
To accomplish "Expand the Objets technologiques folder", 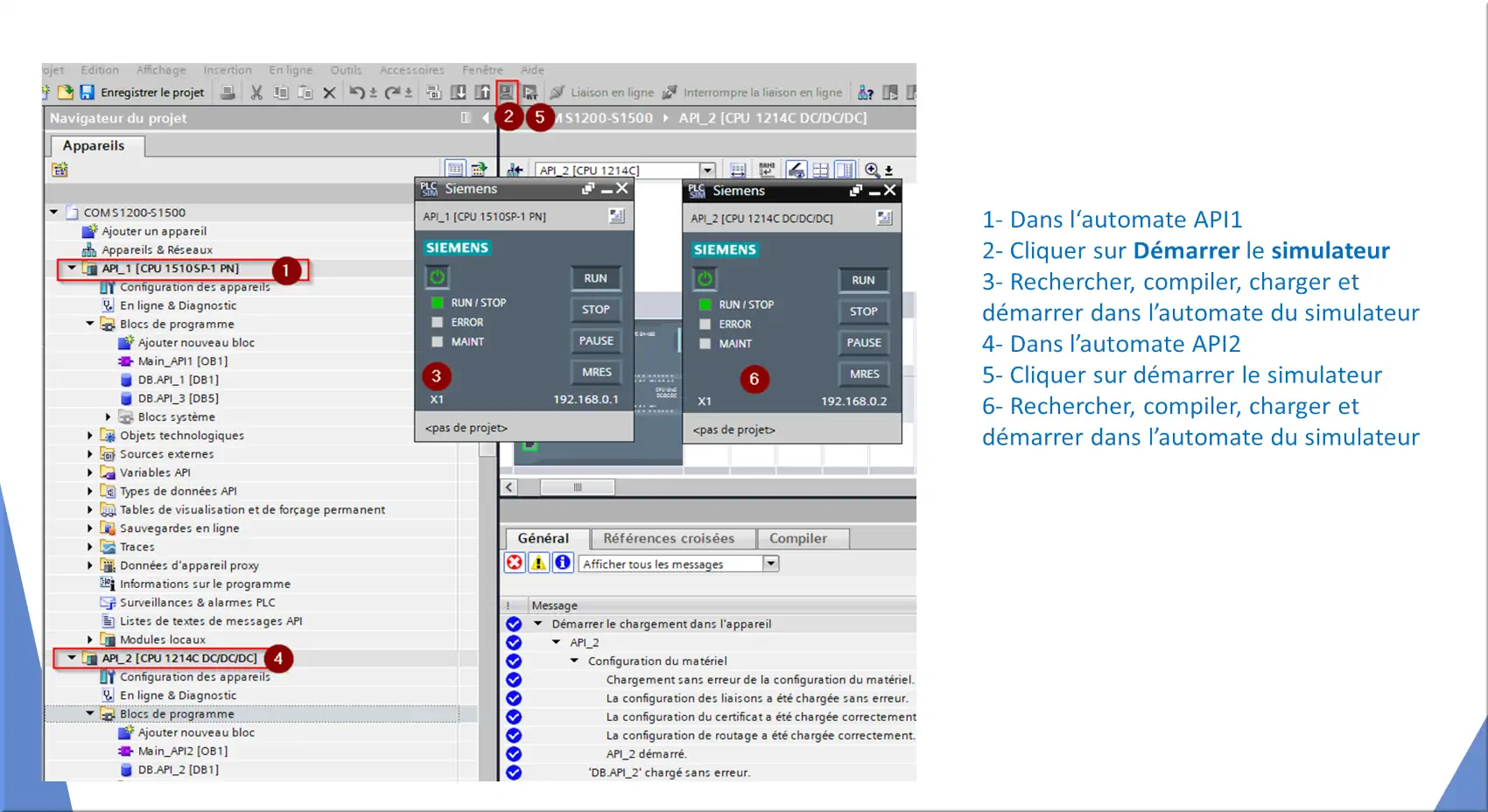I will 90,435.
